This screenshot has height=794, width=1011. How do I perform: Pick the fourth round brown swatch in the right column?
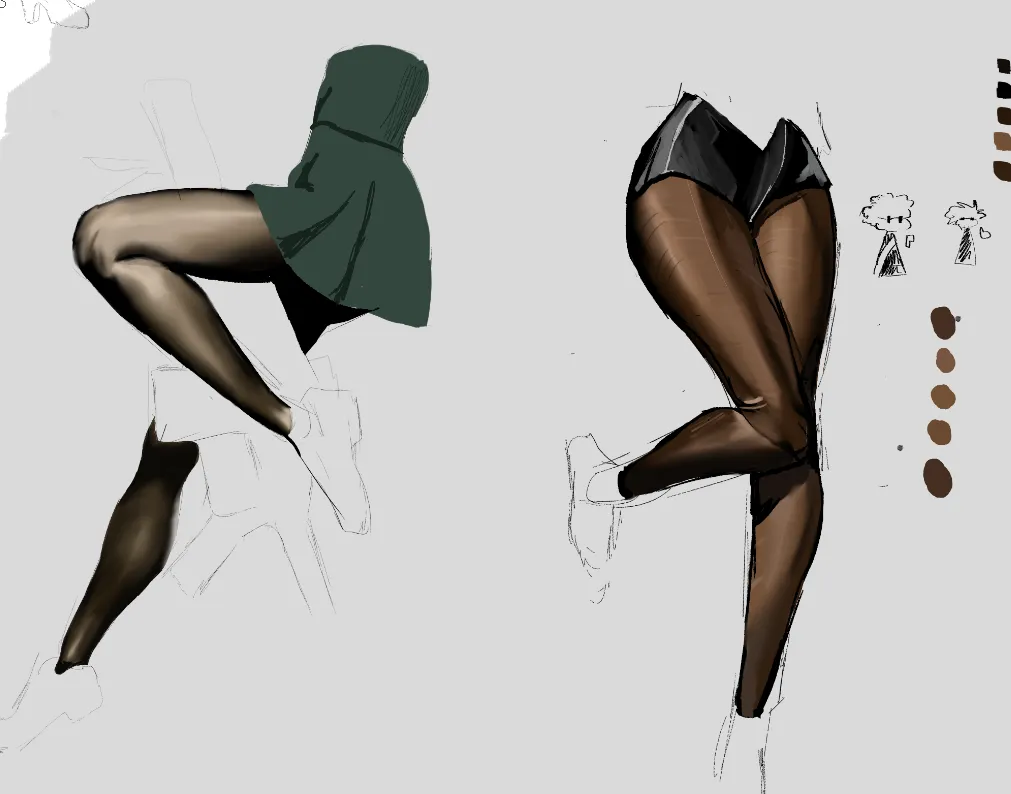[x=940, y=431]
